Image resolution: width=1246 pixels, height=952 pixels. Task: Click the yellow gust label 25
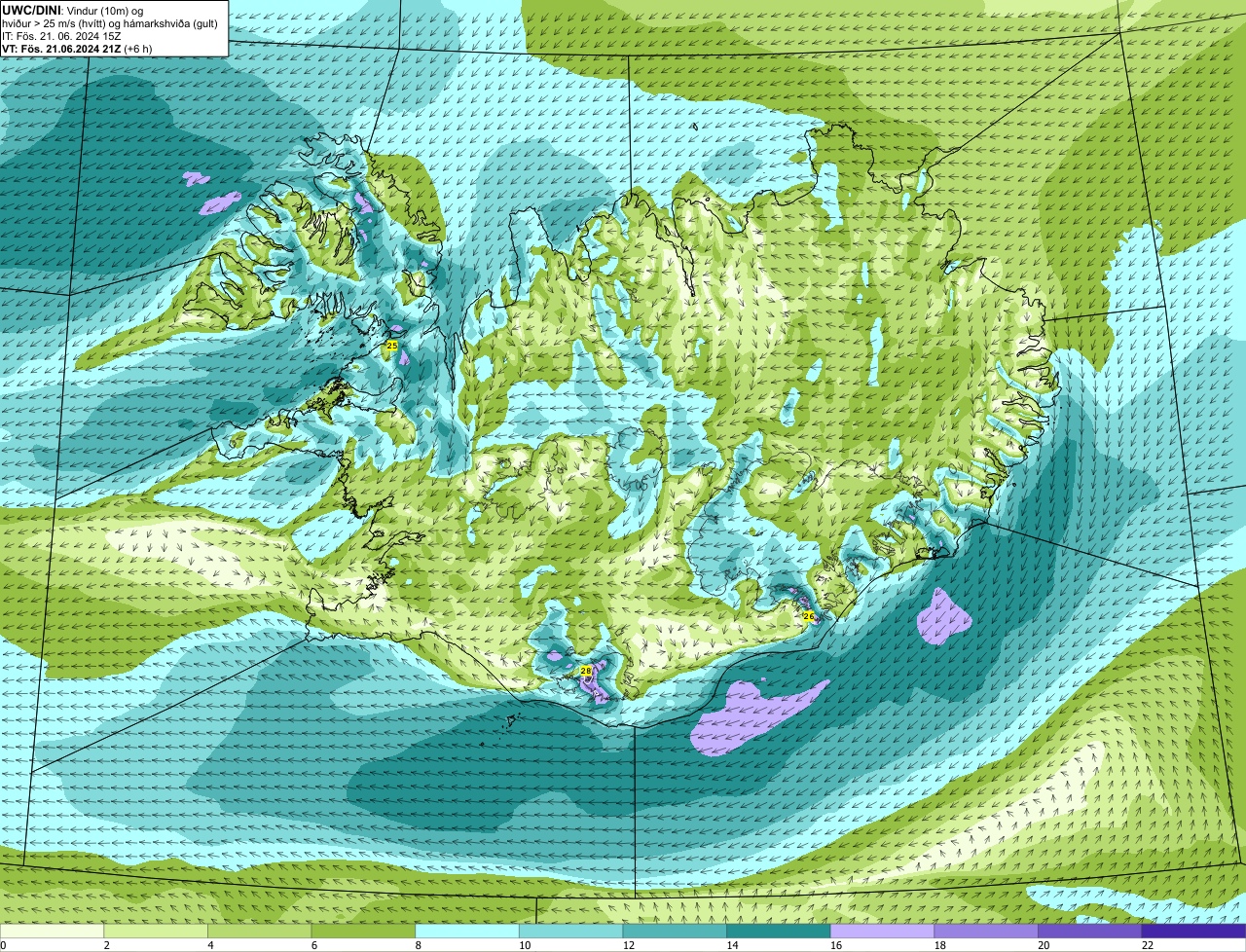[x=392, y=346]
